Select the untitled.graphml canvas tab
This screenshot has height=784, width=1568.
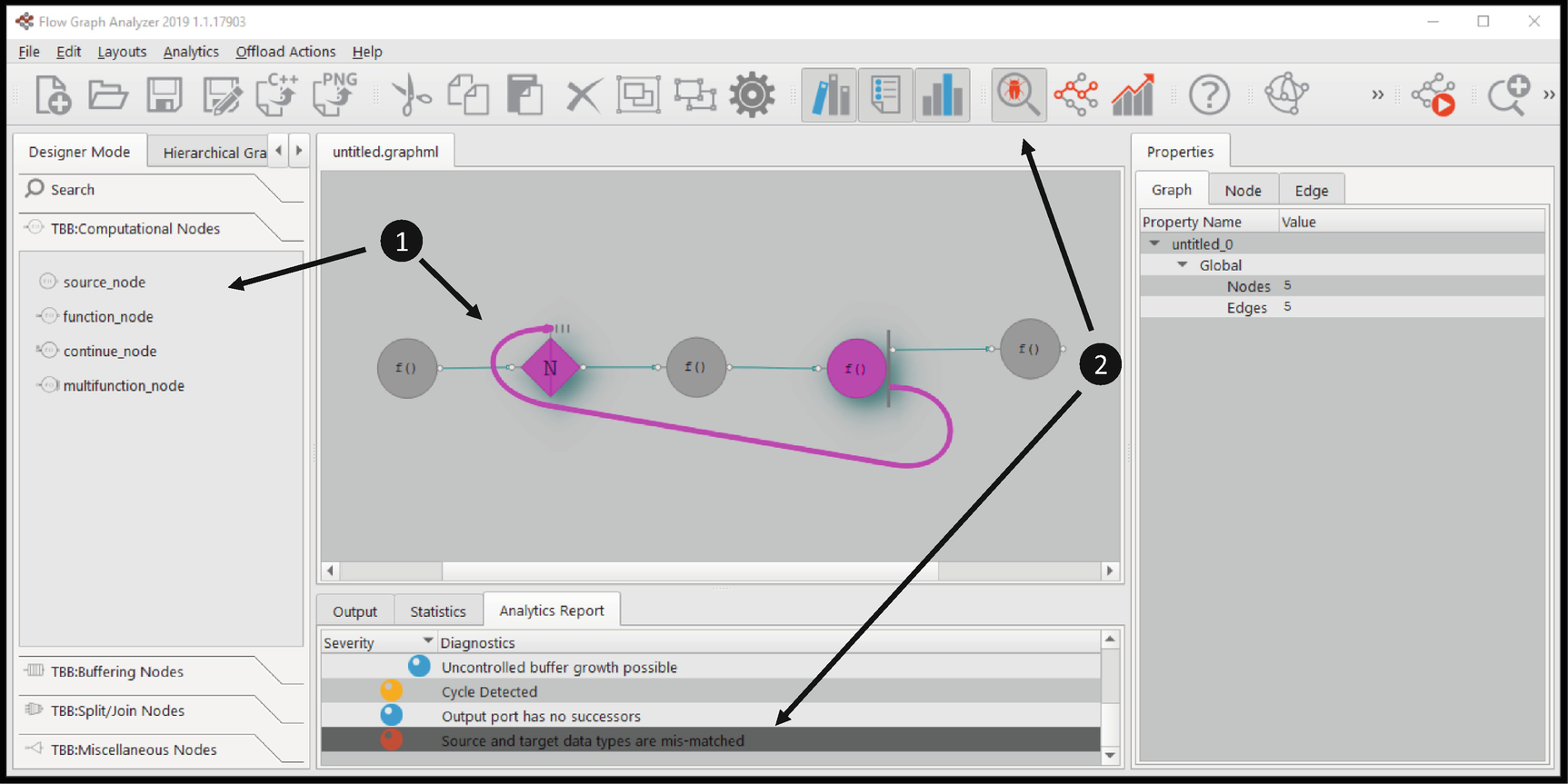(385, 152)
